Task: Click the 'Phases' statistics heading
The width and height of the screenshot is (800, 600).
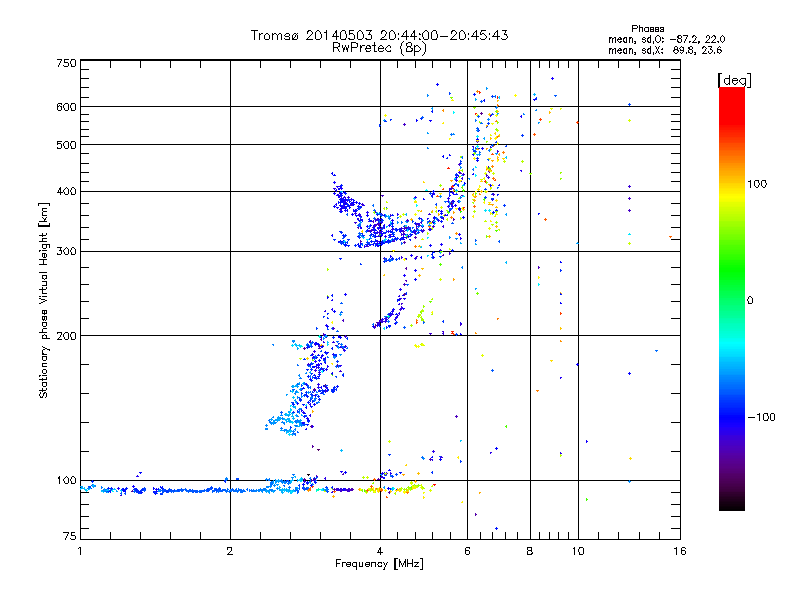Action: [647, 29]
